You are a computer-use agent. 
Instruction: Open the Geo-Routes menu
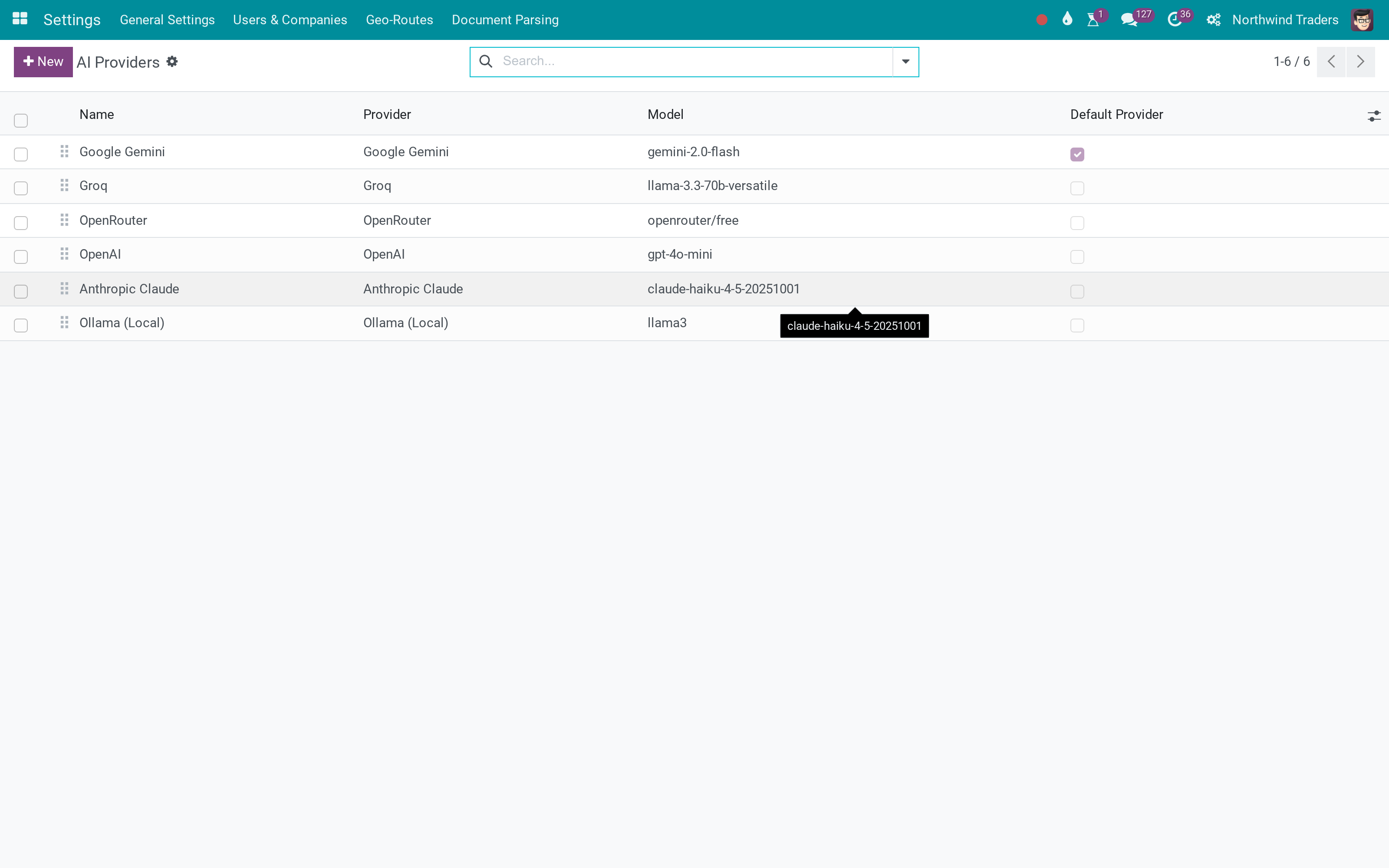399,20
